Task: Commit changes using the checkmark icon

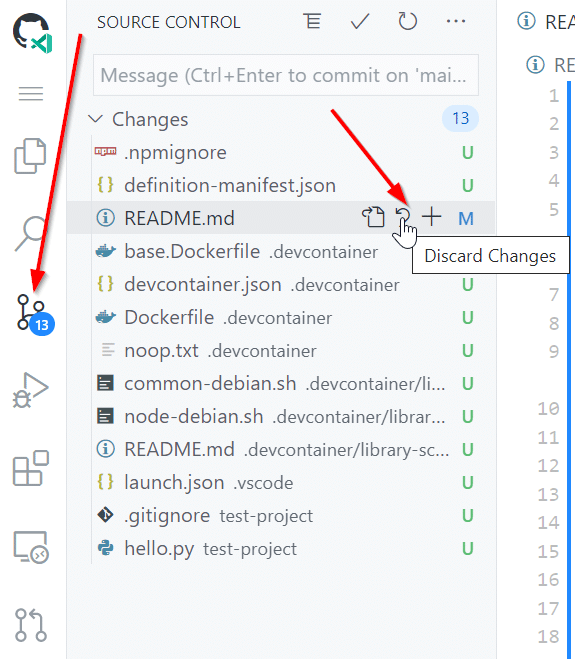Action: click(360, 21)
